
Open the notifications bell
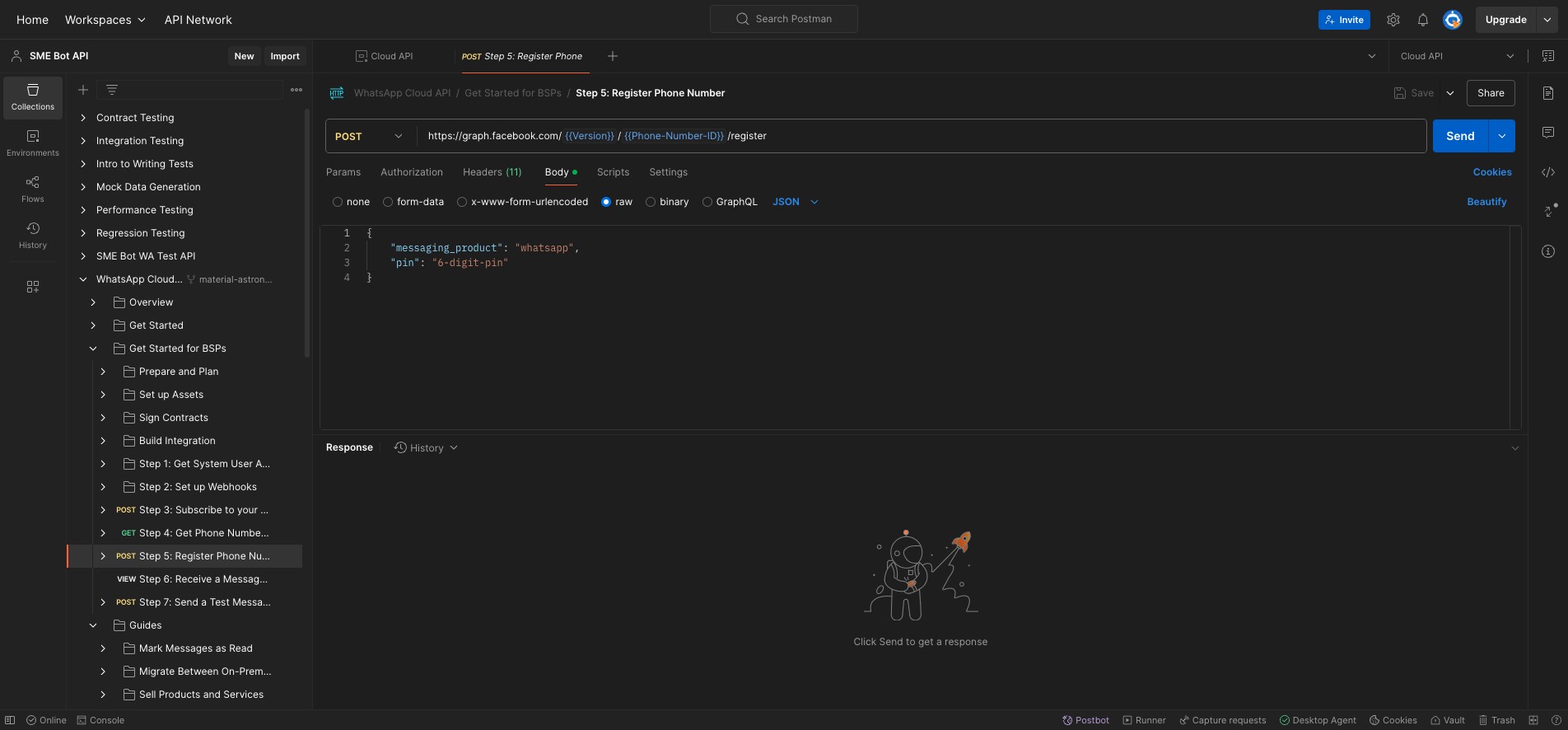[x=1423, y=20]
